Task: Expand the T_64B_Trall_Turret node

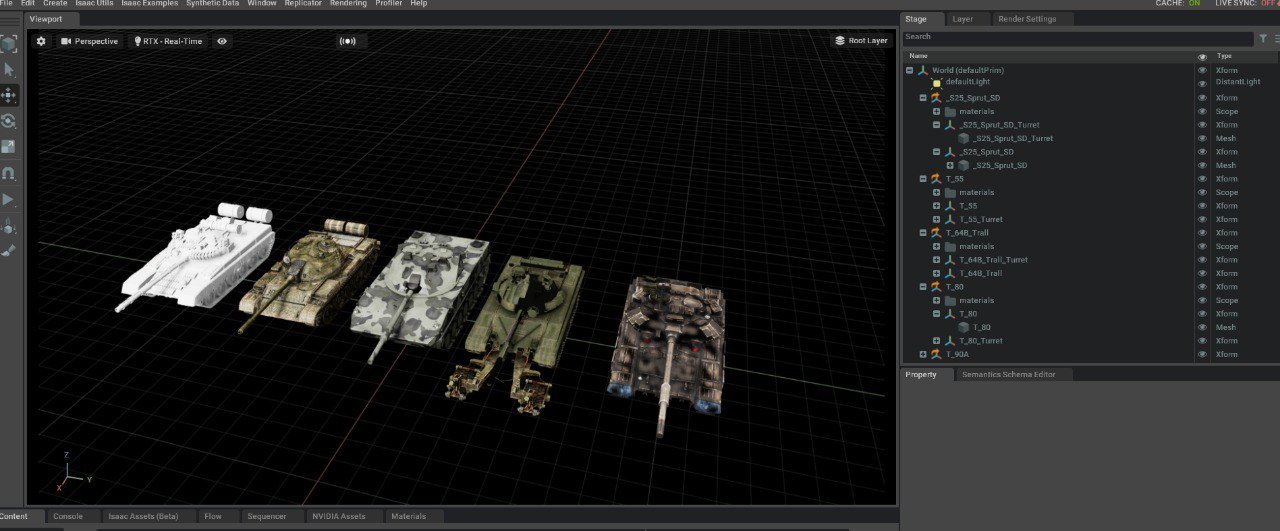Action: coord(937,260)
